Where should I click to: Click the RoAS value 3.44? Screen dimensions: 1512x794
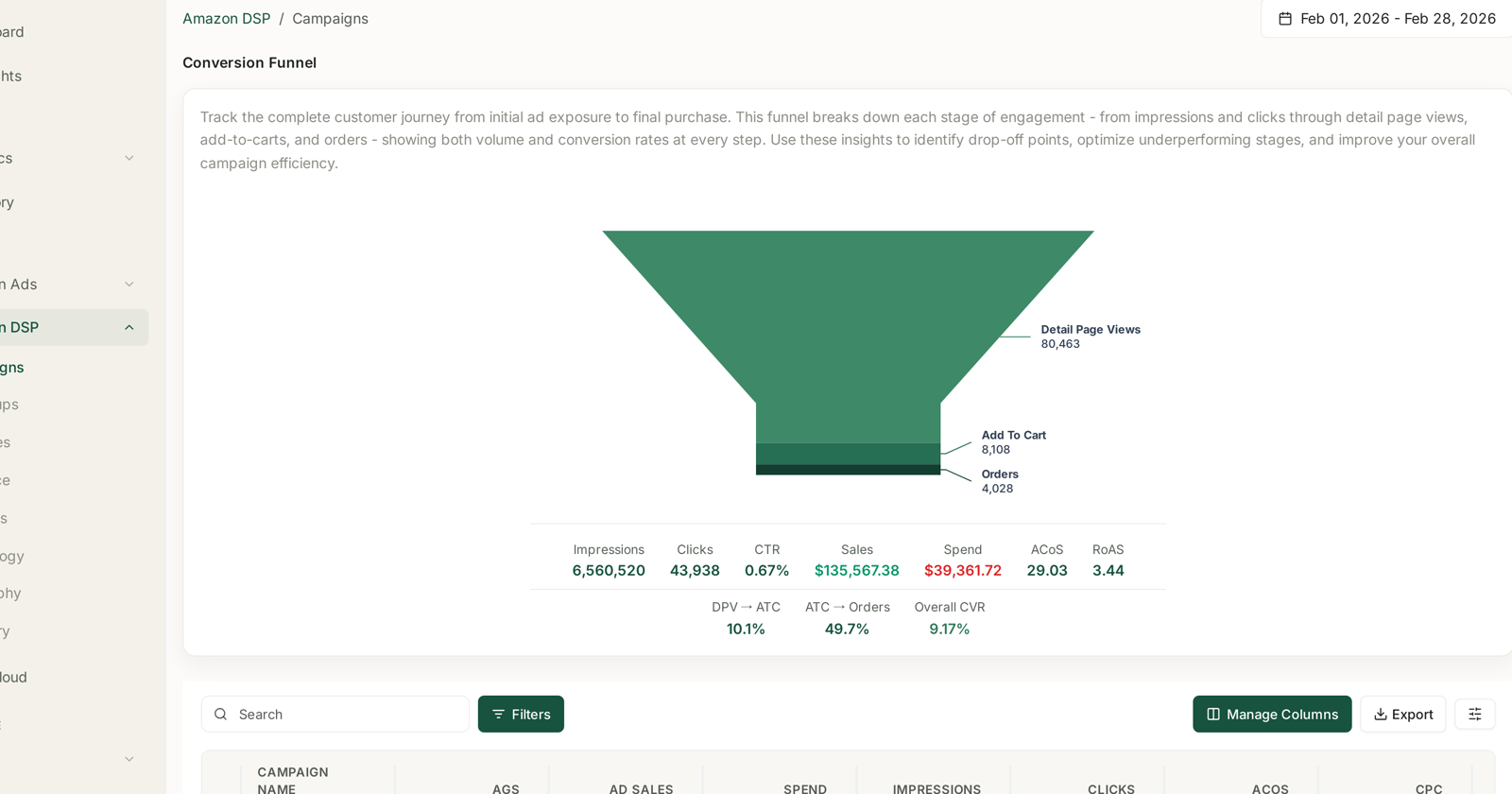(1108, 571)
